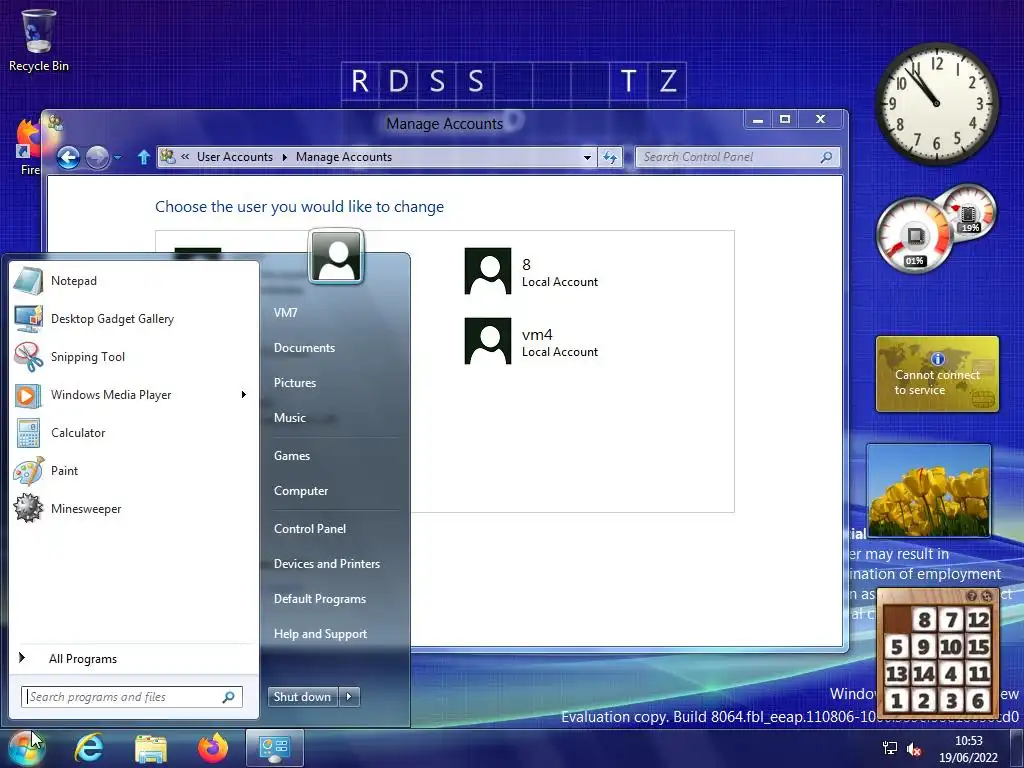Image resolution: width=1024 pixels, height=768 pixels.
Task: Click the clock gadget
Action: click(x=936, y=104)
